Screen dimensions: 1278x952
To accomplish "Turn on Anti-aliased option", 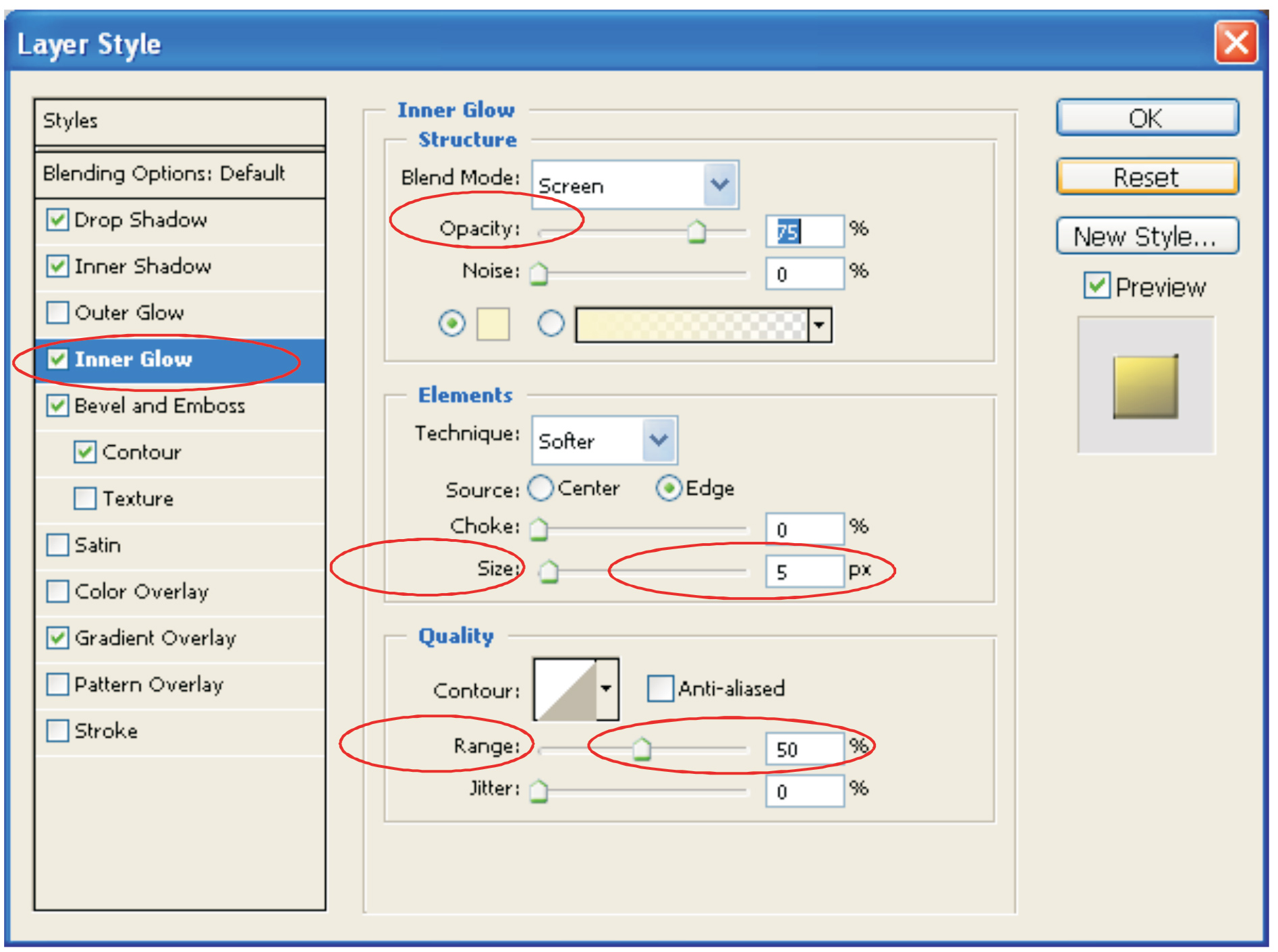I will 659,689.
